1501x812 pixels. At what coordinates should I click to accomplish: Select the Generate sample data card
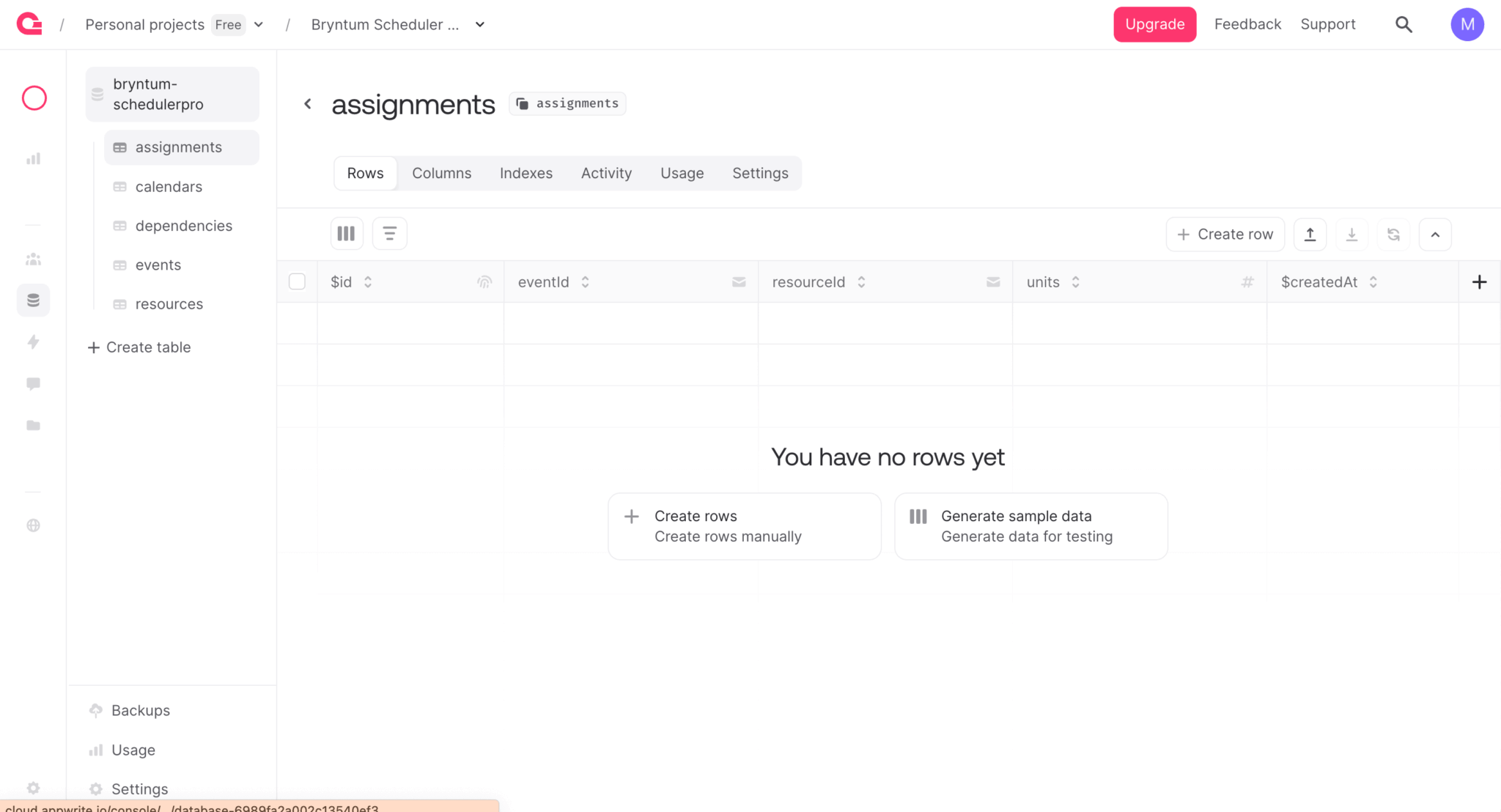click(x=1030, y=526)
